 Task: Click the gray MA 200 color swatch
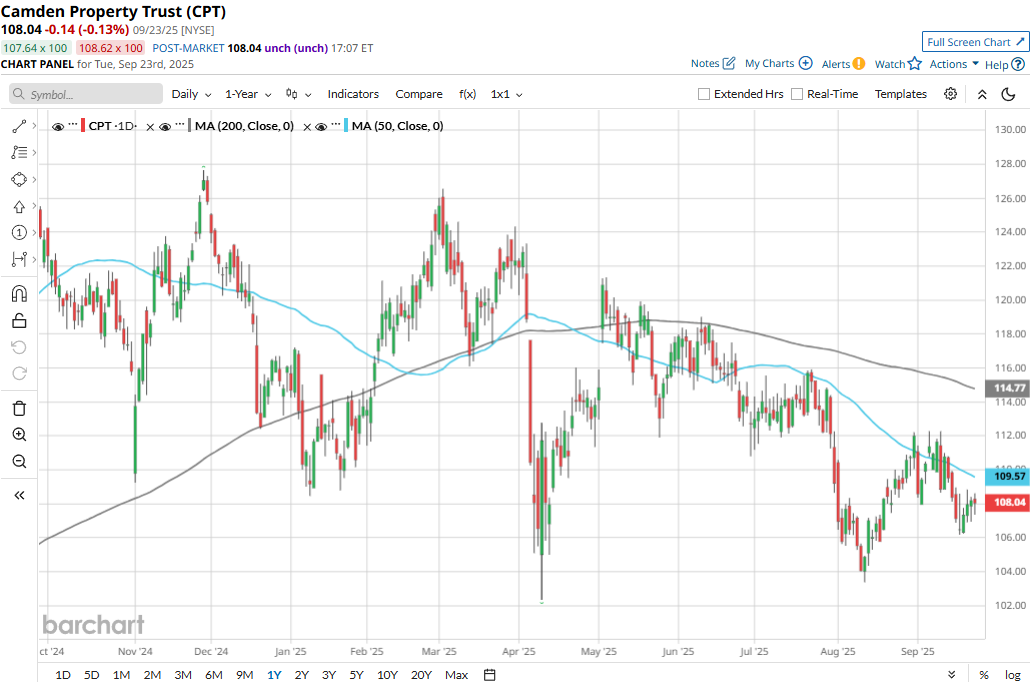(x=189, y=126)
